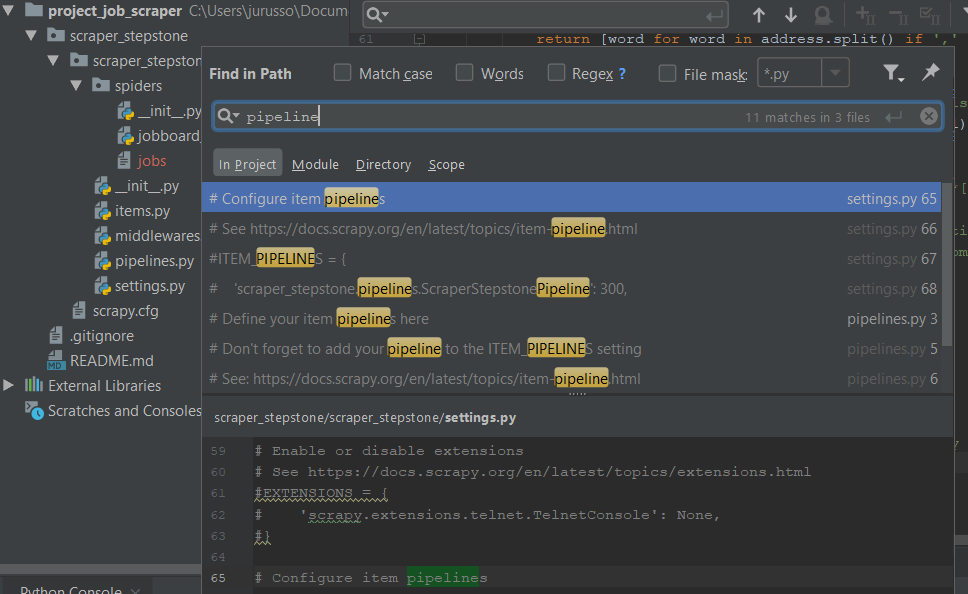Jump to next occurrence with down arrow

click(790, 15)
